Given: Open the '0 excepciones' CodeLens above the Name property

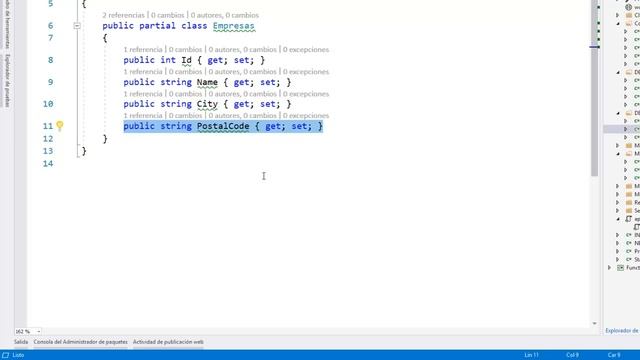Looking at the screenshot, I should click(x=306, y=71).
